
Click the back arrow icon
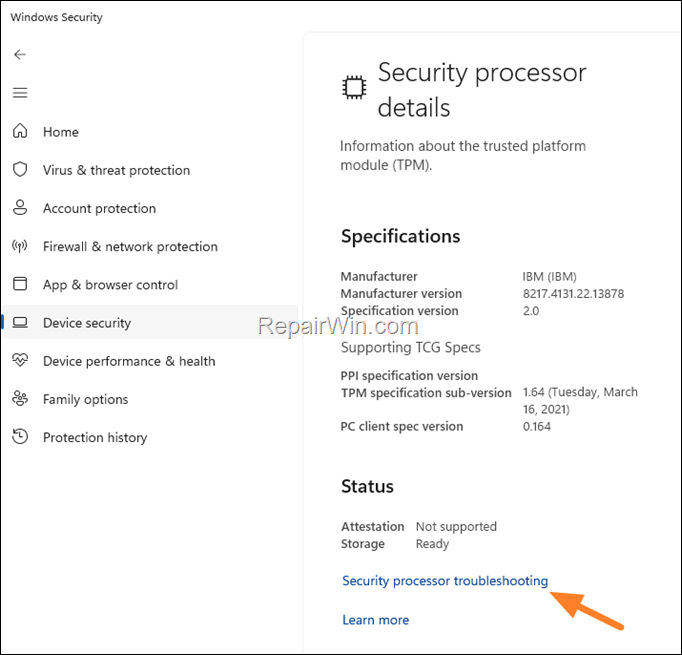pyautogui.click(x=20, y=54)
